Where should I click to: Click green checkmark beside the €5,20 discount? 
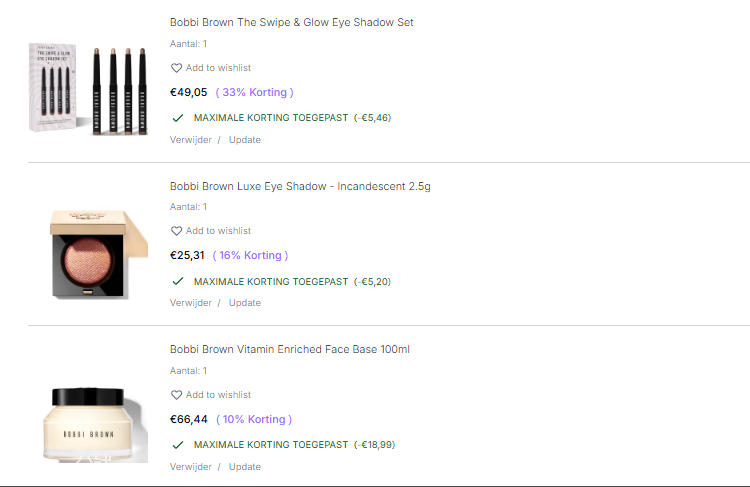178,281
